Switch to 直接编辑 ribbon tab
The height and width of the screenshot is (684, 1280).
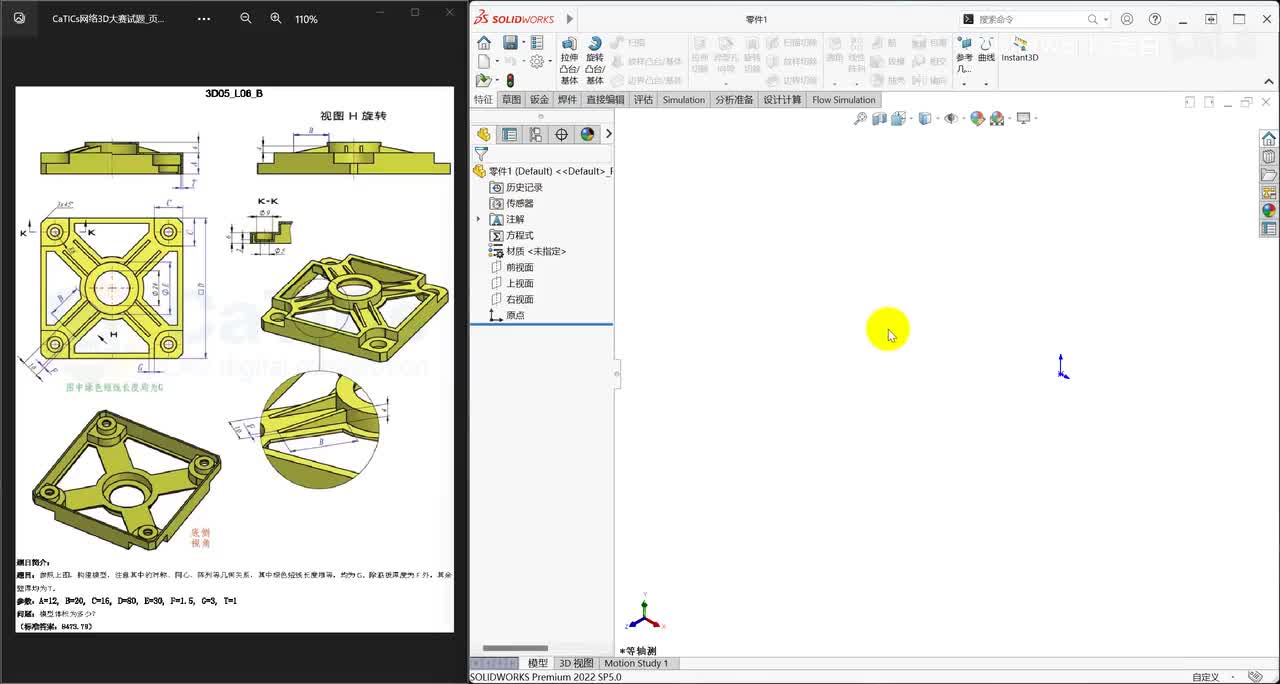[x=605, y=100]
